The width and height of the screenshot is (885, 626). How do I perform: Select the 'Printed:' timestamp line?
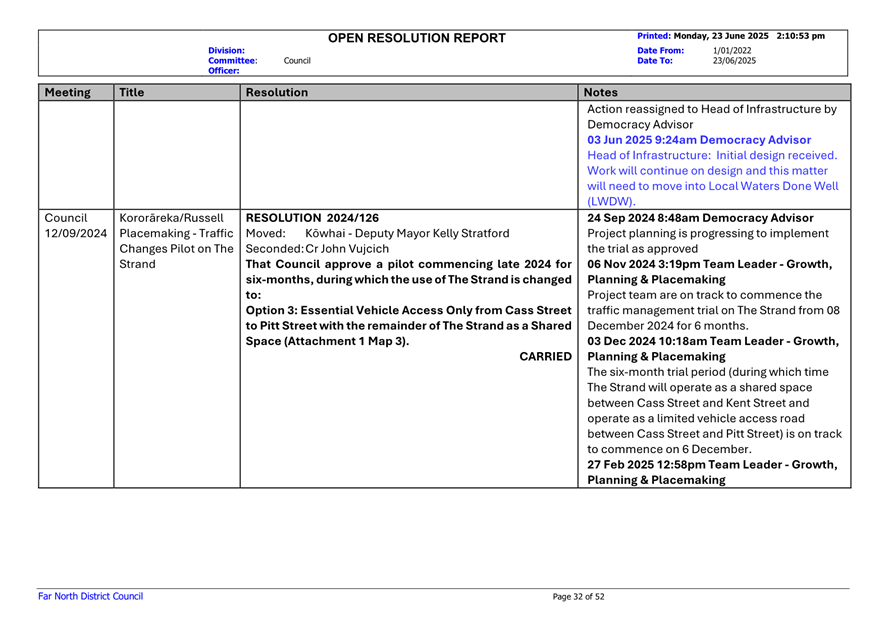[731, 36]
